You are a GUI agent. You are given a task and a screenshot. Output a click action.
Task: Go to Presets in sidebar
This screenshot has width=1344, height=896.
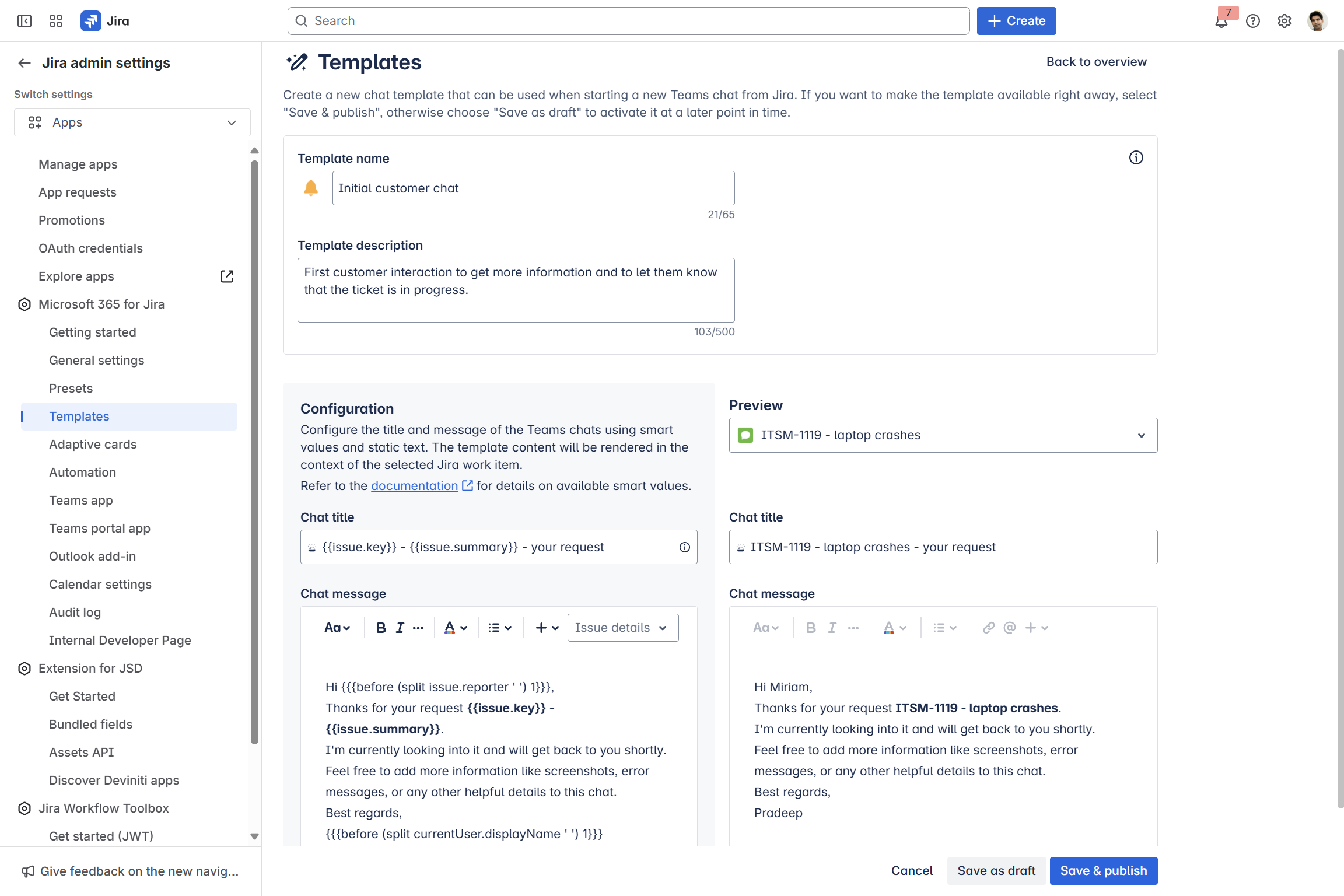pos(71,388)
